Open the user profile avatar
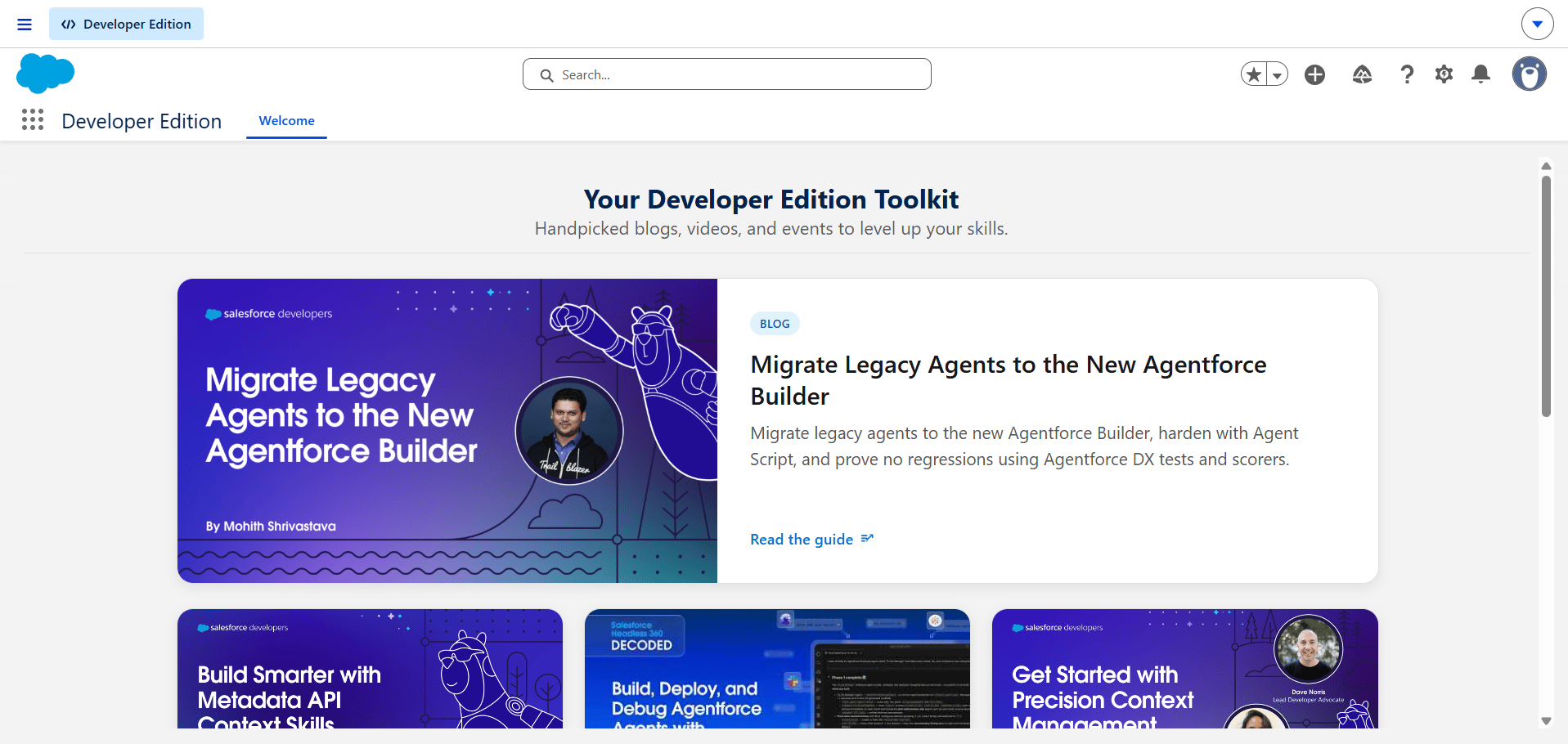 click(x=1529, y=74)
